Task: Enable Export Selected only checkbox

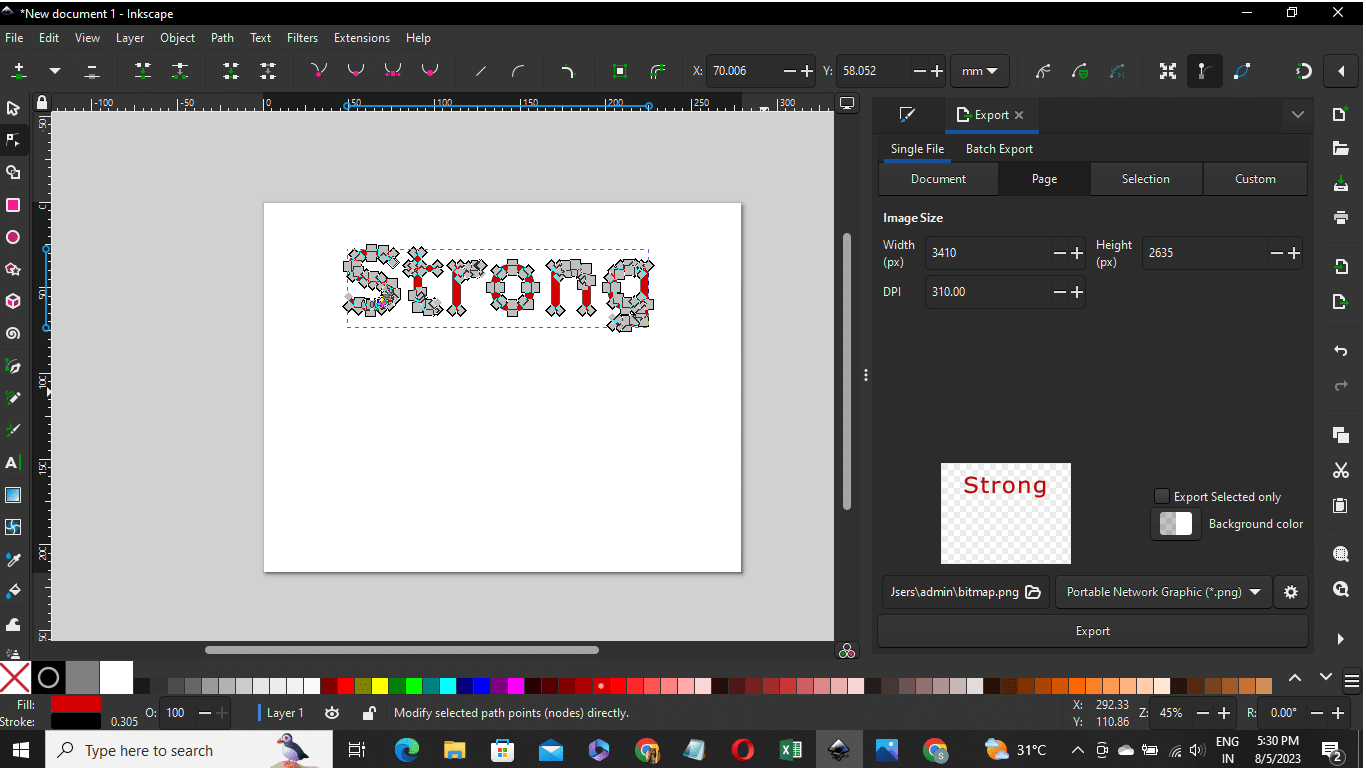Action: coord(1161,497)
